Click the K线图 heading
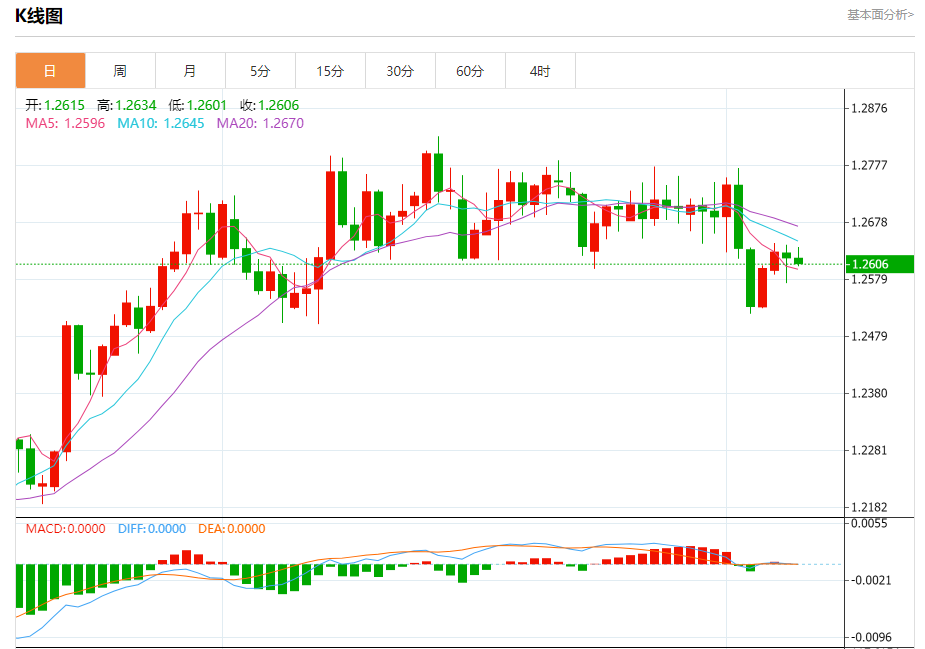This screenshot has height=649, width=925. click(39, 16)
